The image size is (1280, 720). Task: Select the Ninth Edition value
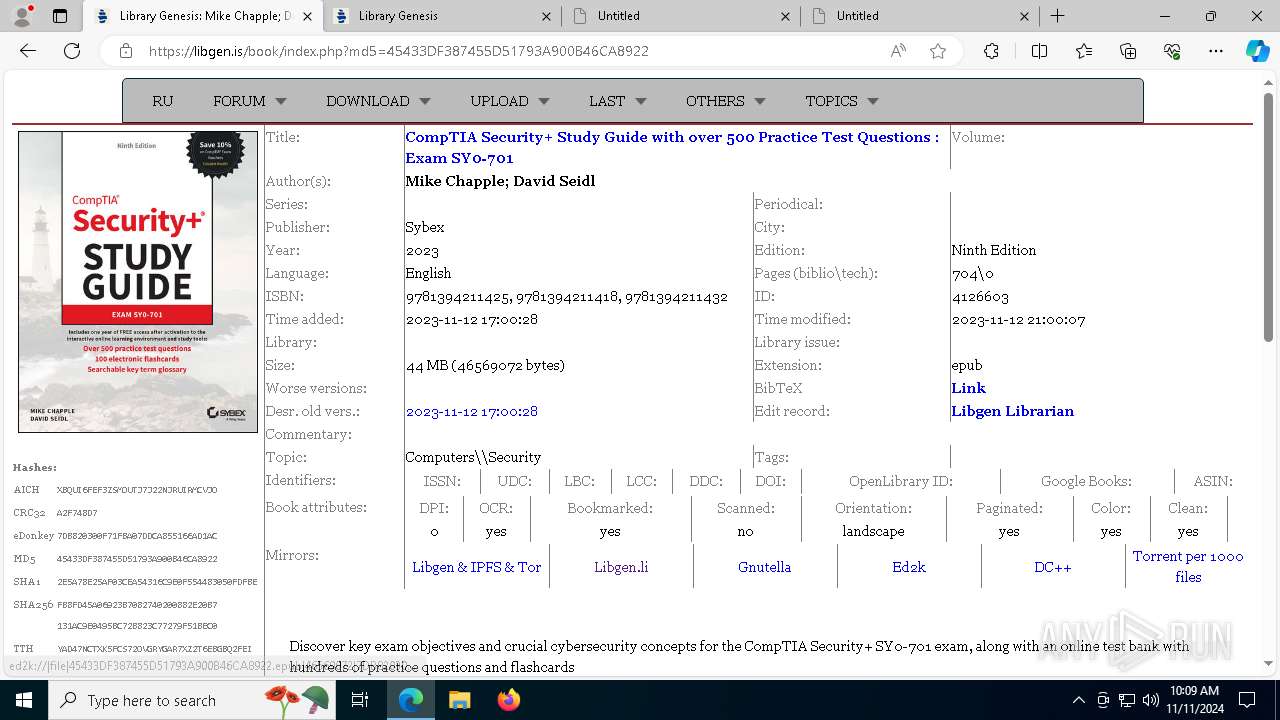pyautogui.click(x=993, y=250)
